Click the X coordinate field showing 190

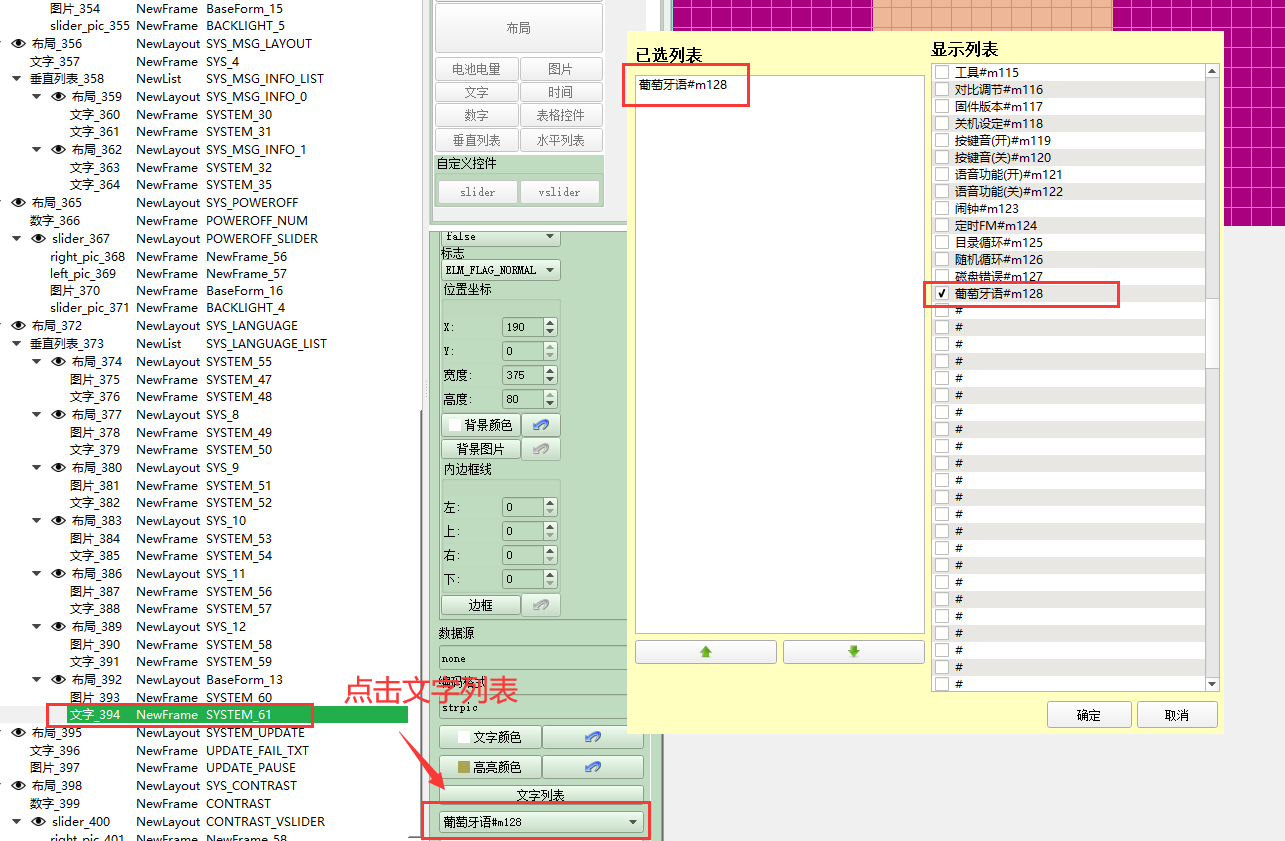click(x=523, y=327)
